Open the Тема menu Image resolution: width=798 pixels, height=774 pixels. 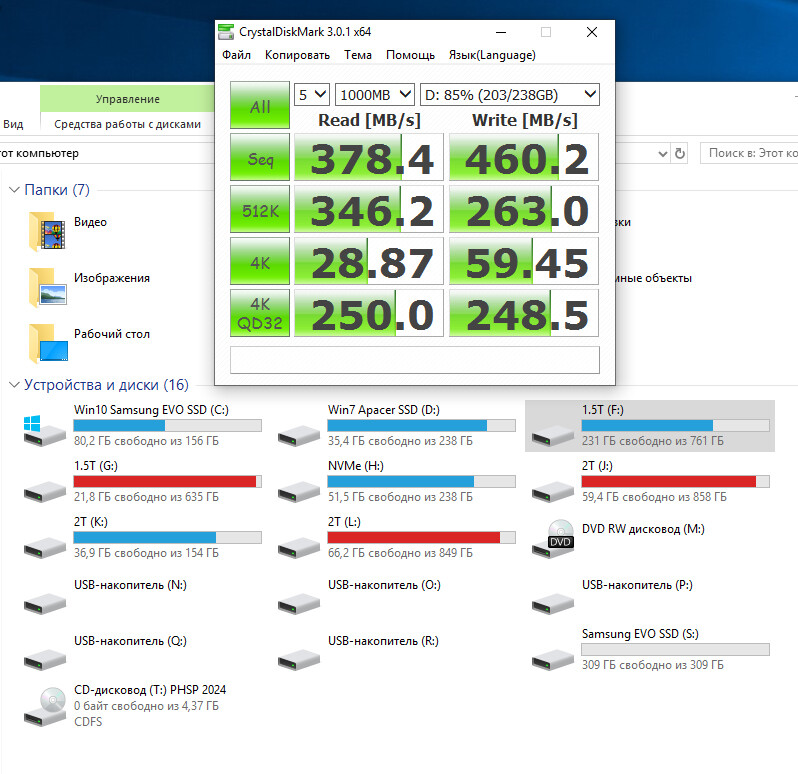tap(358, 55)
